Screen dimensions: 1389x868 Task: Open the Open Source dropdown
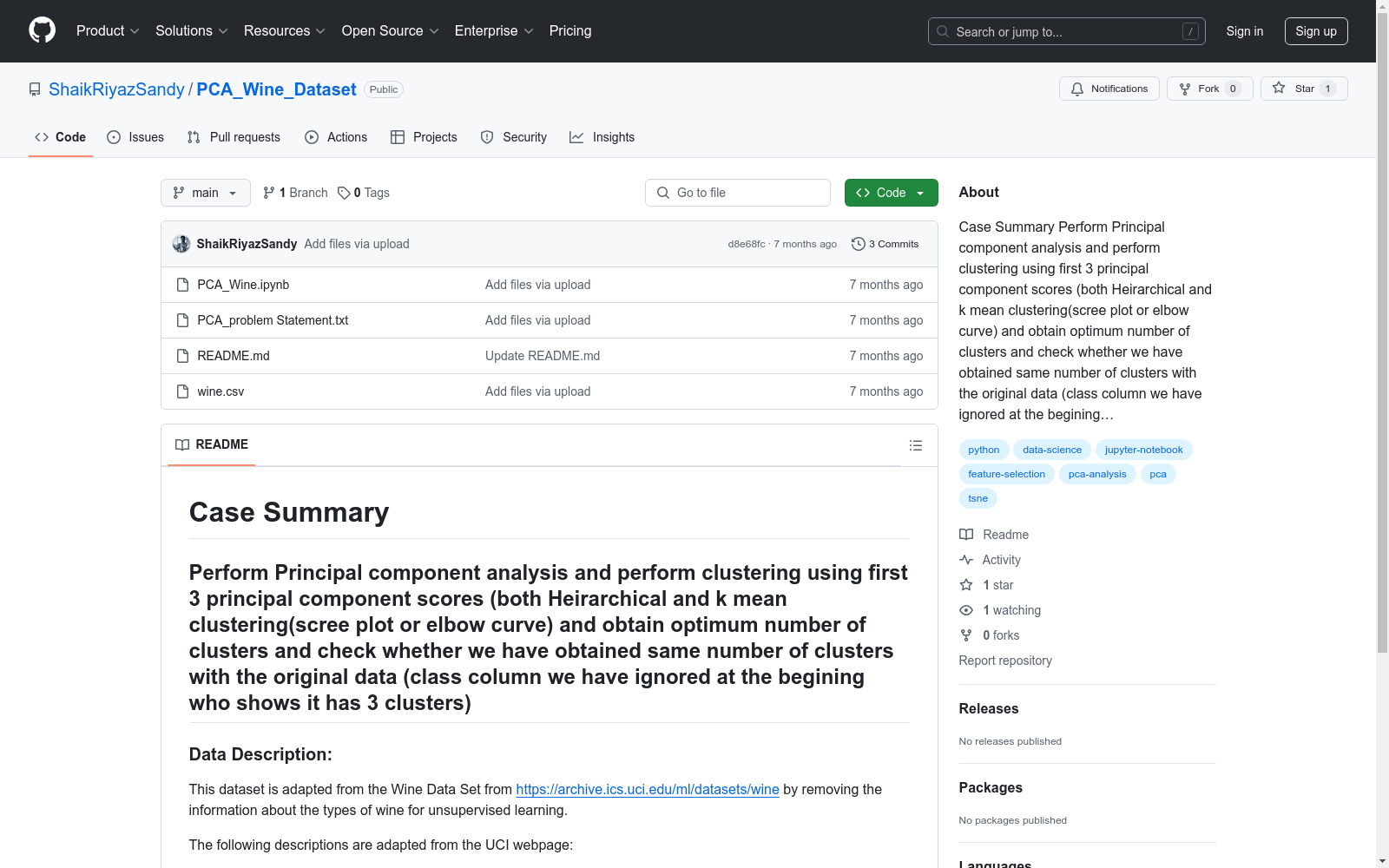click(391, 31)
